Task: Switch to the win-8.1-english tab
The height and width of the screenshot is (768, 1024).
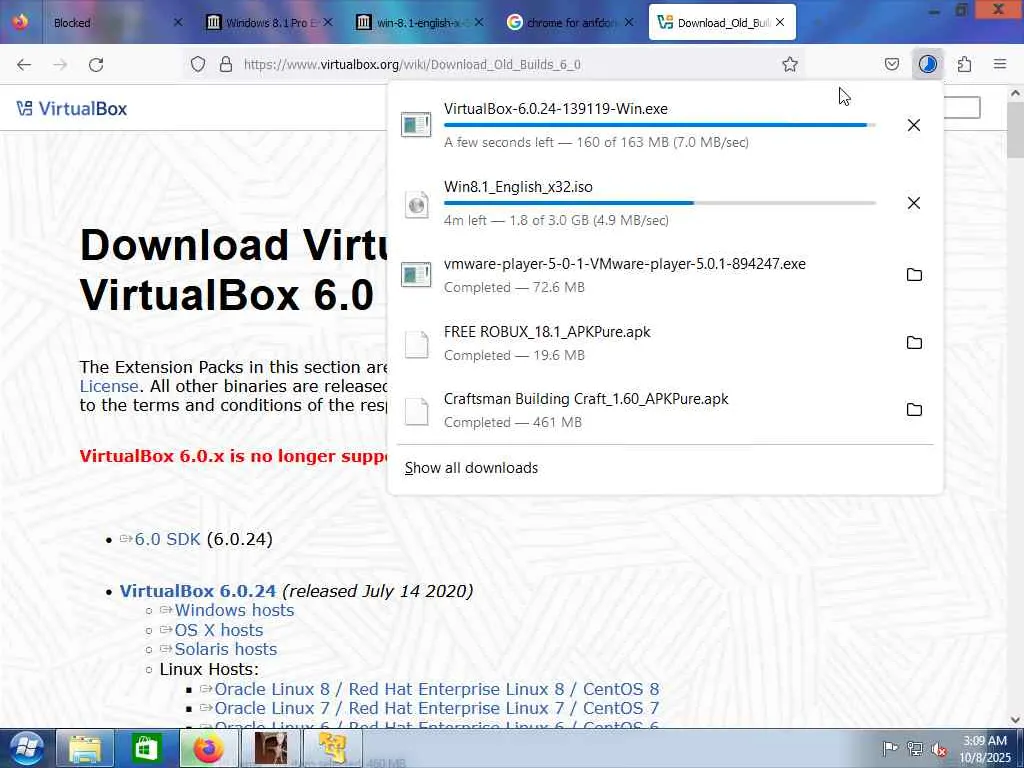Action: click(415, 22)
